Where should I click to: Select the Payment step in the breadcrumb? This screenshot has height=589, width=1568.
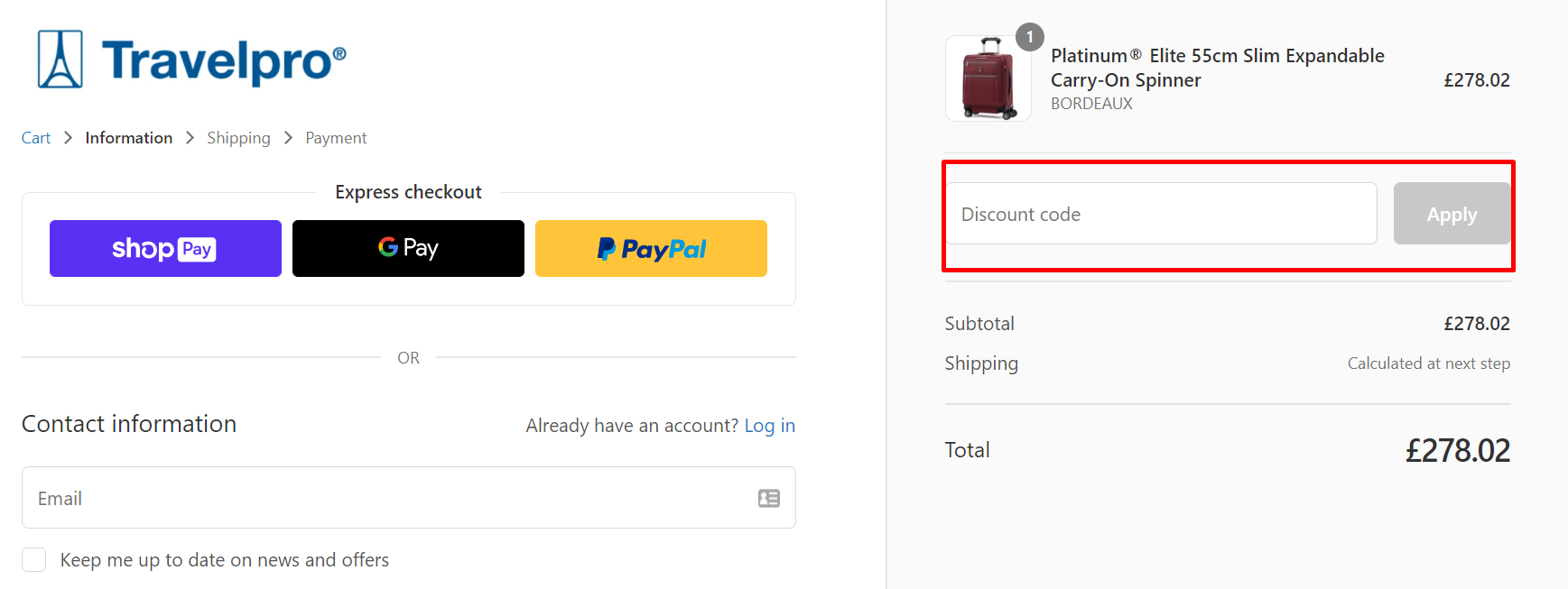click(335, 137)
